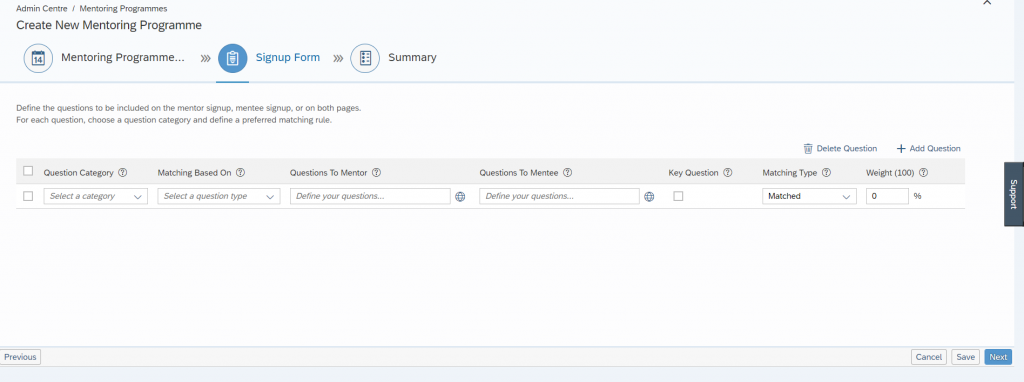Go to Mentoring Programme step label
The width and height of the screenshot is (1024, 382).
(123, 57)
